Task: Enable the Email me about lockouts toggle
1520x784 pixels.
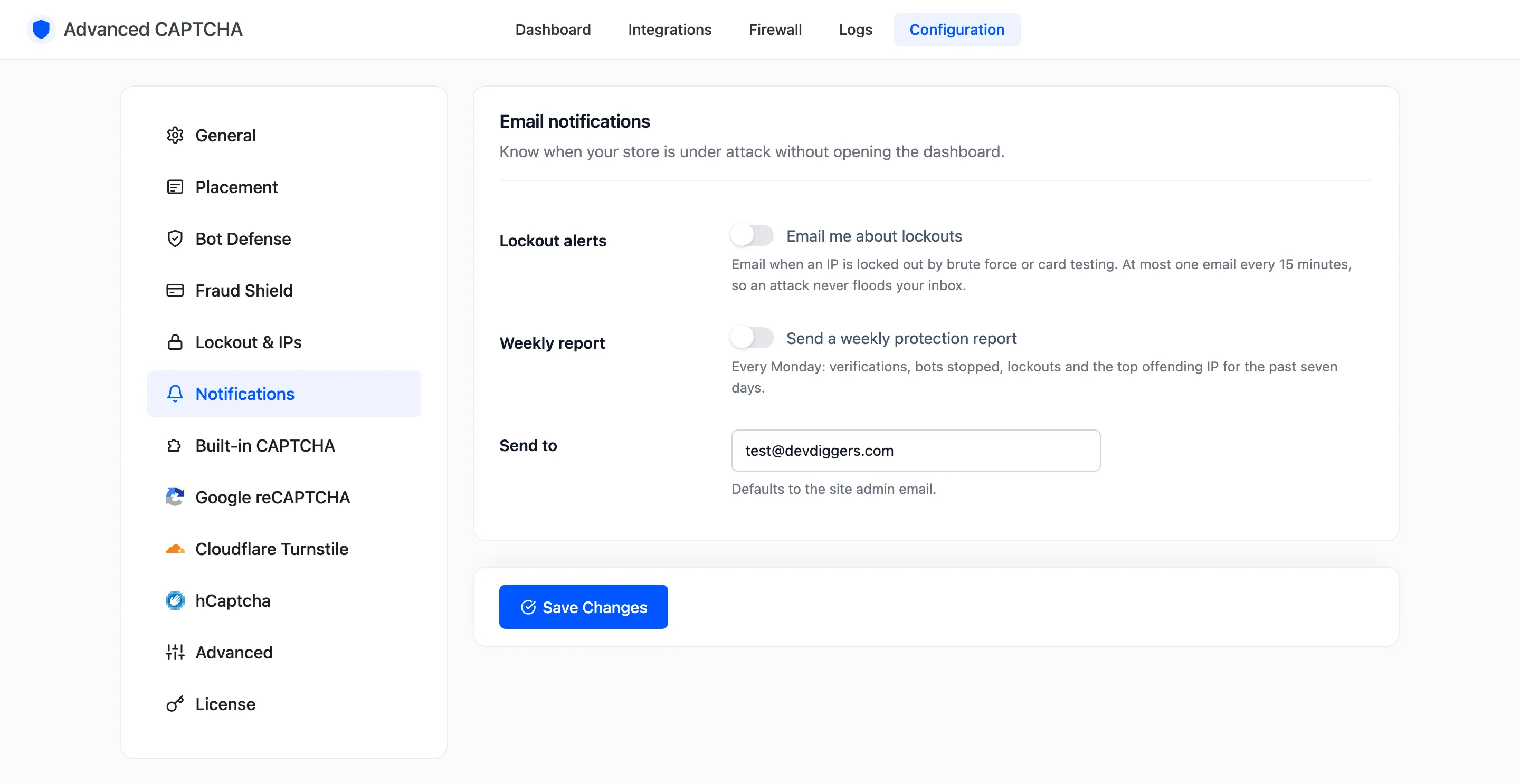Action: [752, 235]
